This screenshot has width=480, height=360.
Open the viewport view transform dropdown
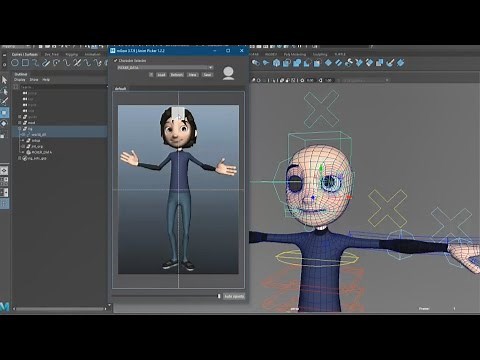[364, 80]
